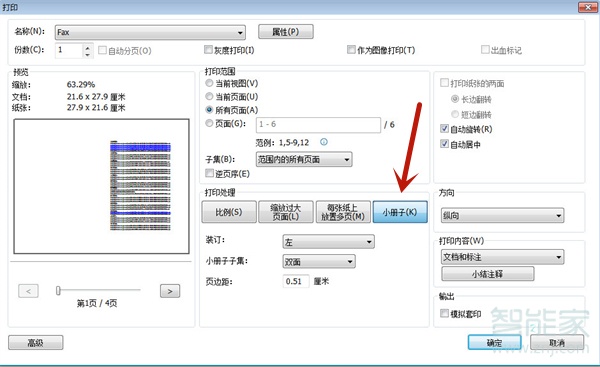This screenshot has height=367, width=600.
Task: Check 逆页序(E) reverse order option
Action: click(209, 173)
